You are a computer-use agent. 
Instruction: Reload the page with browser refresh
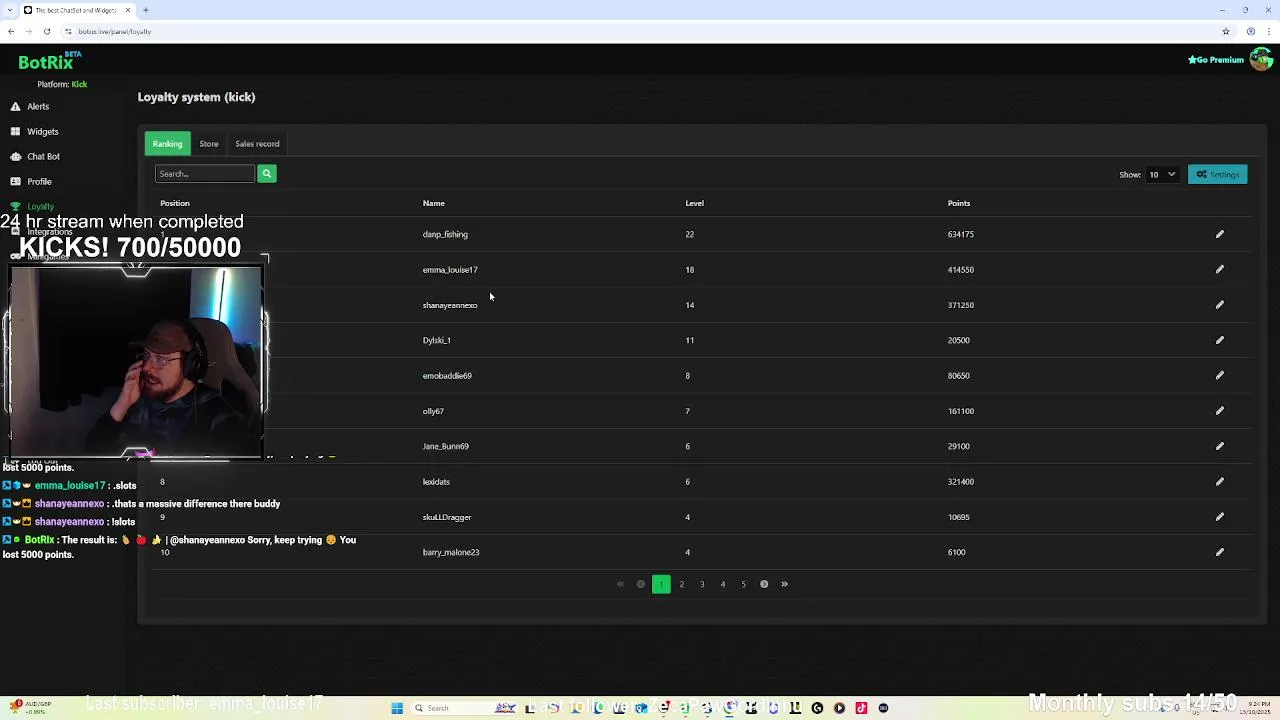(x=46, y=31)
